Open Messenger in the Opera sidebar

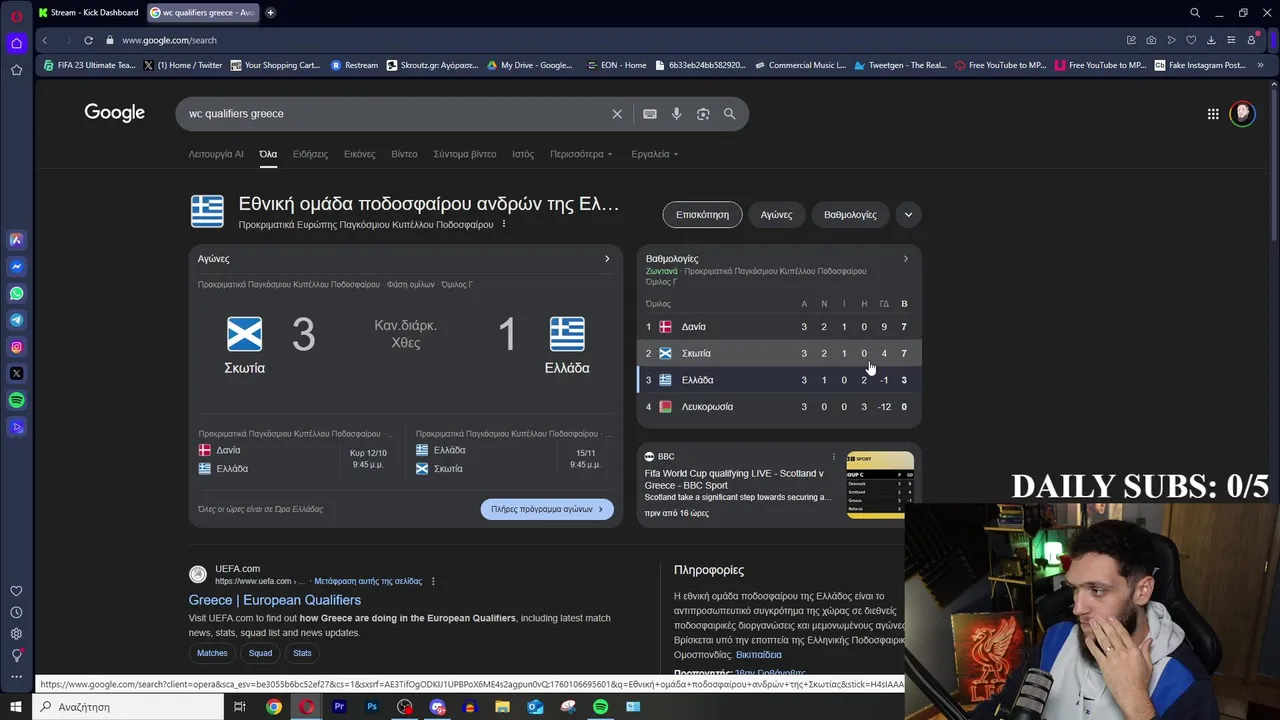[16, 266]
